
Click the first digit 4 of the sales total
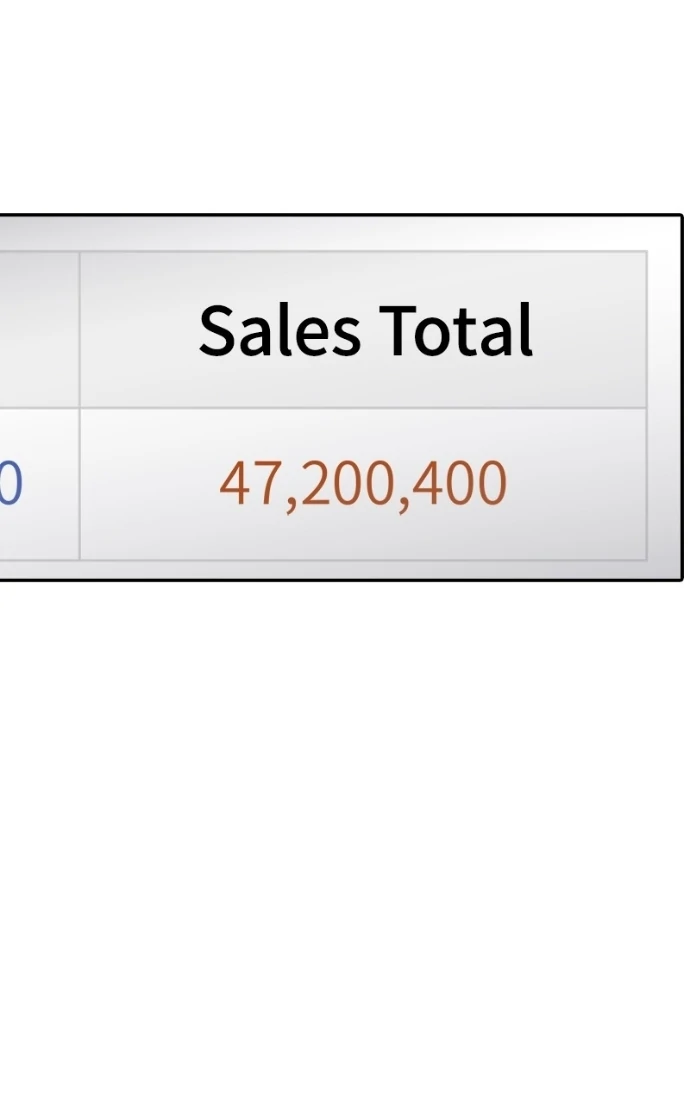(234, 484)
